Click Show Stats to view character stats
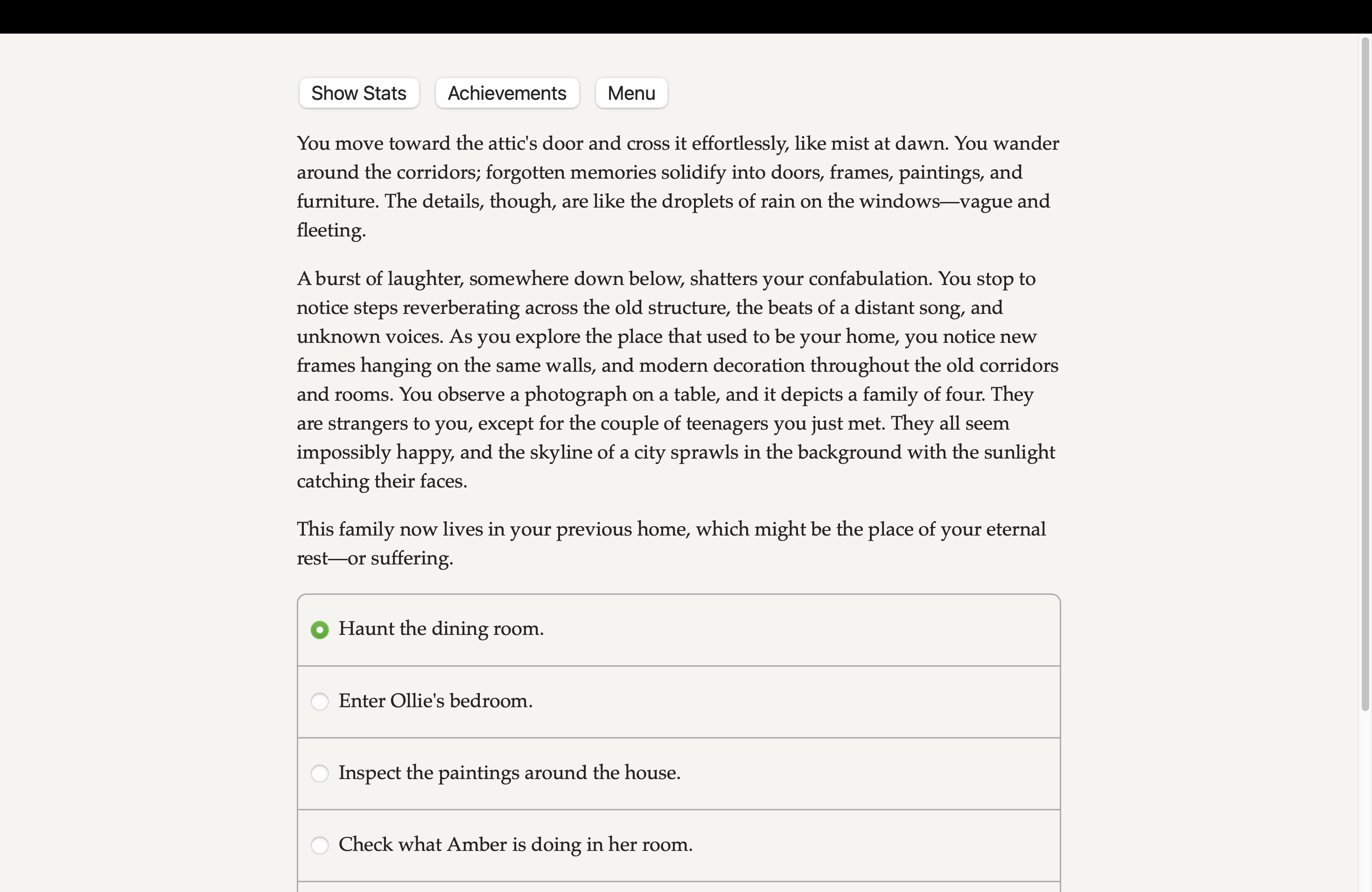Screen dimensions: 1372x892 358,93
